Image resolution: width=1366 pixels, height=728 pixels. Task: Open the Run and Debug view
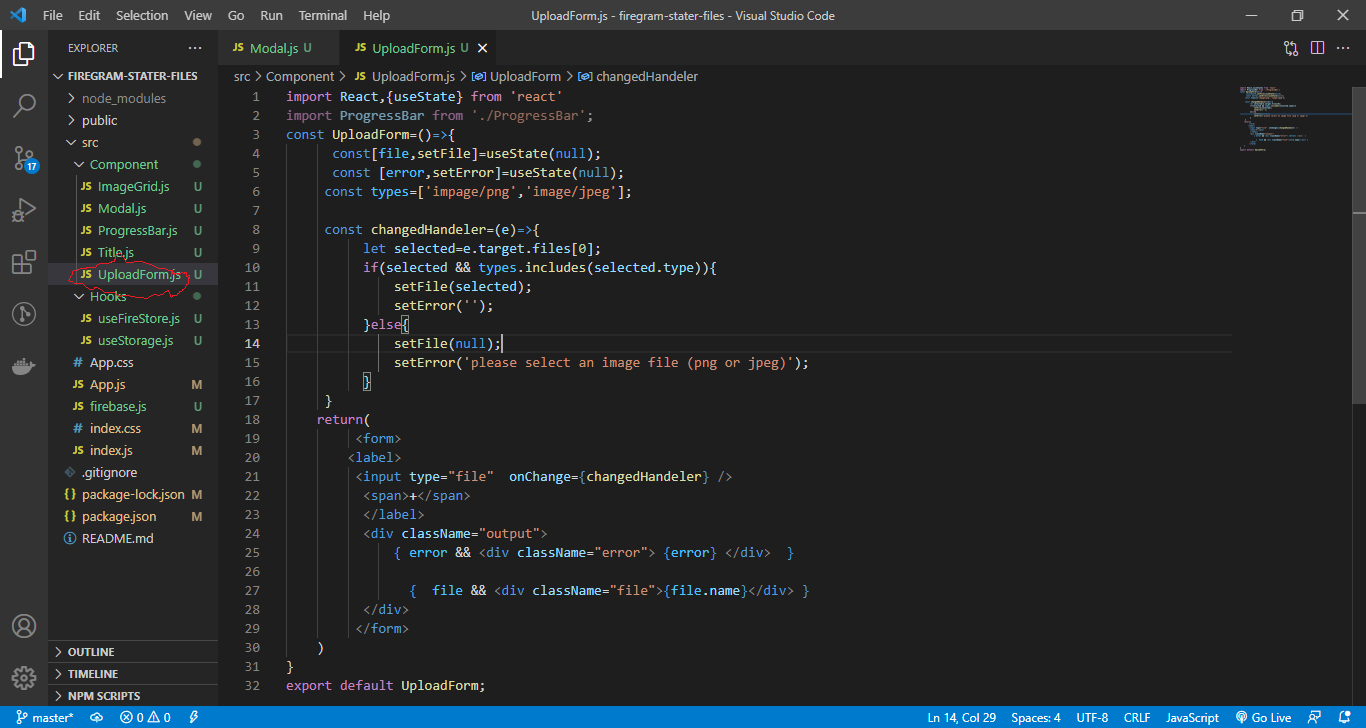(x=24, y=210)
